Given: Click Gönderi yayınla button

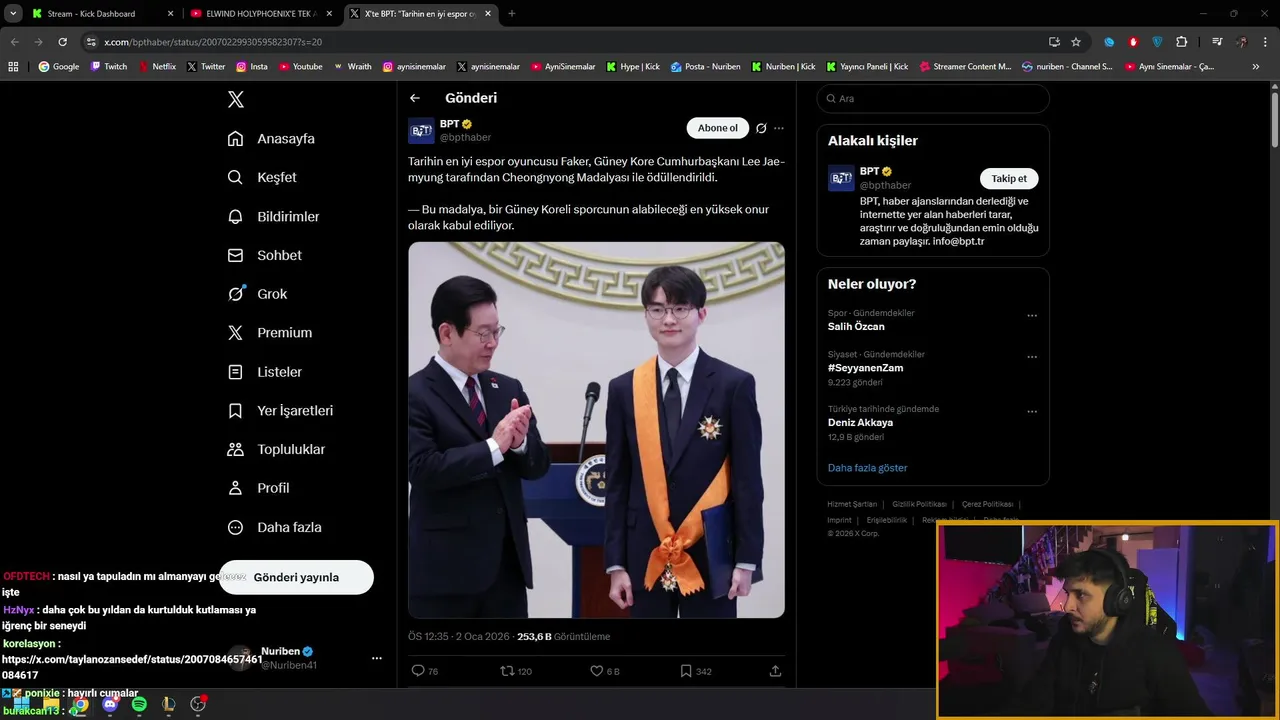Looking at the screenshot, I should (296, 577).
